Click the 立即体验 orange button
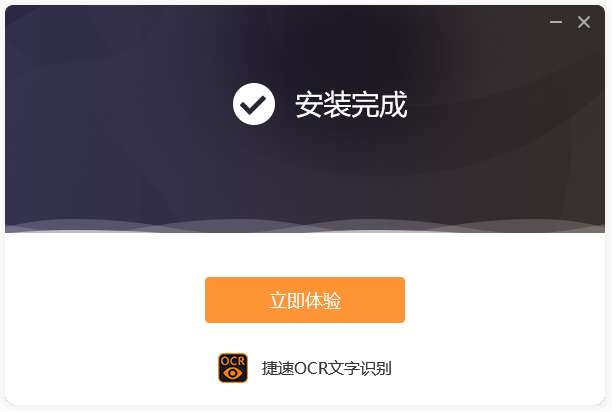The height and width of the screenshot is (412, 612). pos(305,300)
